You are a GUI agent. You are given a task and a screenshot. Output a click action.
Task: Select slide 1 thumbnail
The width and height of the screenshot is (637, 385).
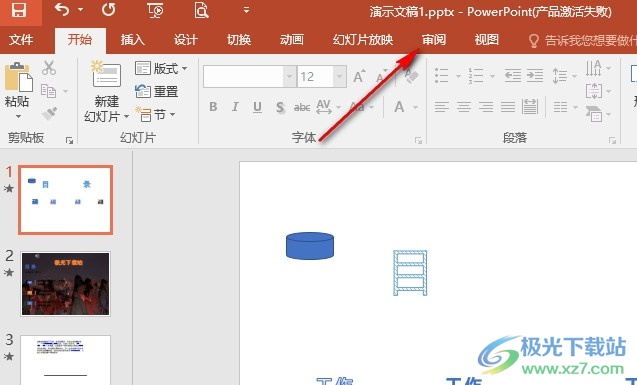[x=65, y=200]
